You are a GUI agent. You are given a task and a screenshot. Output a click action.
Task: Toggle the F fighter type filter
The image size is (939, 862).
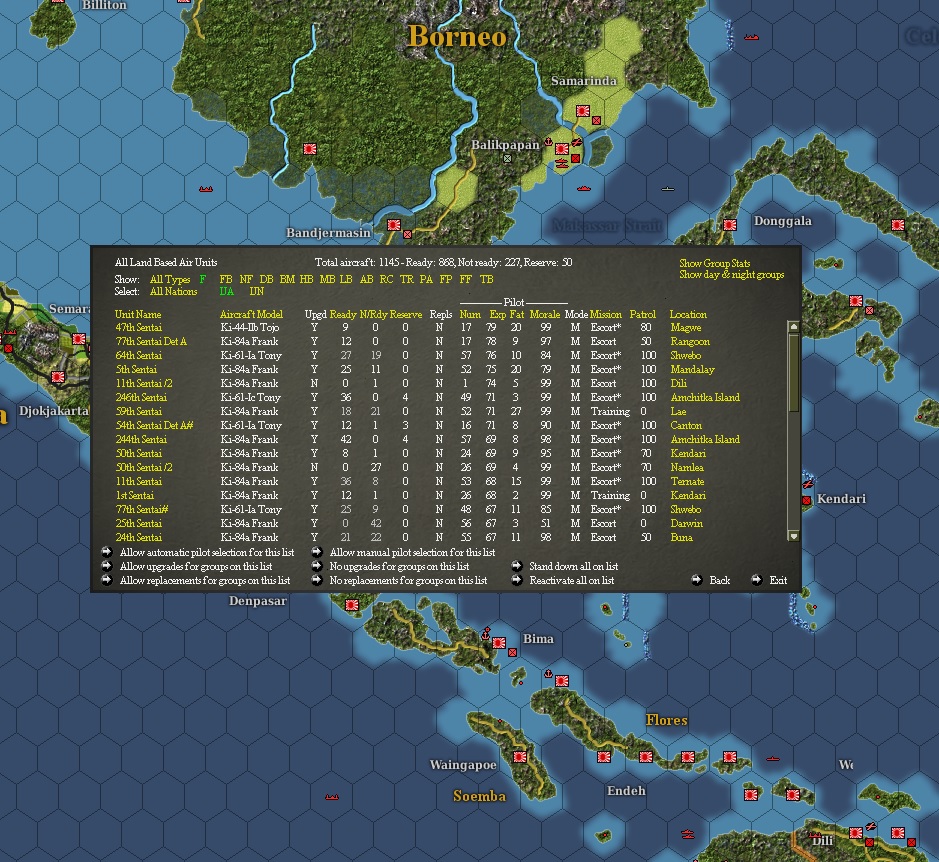(203, 279)
